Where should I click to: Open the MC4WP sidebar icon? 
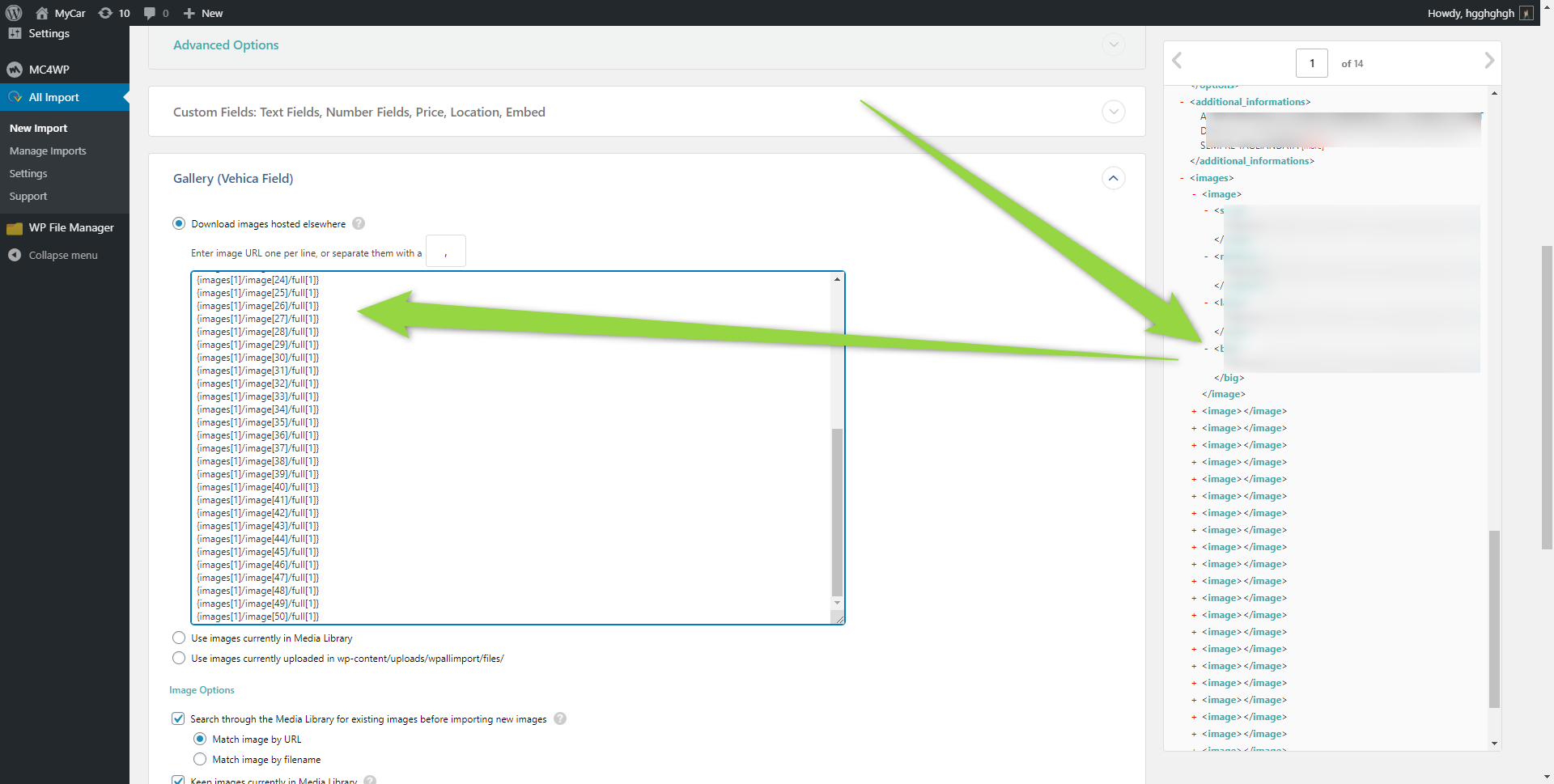(15, 70)
